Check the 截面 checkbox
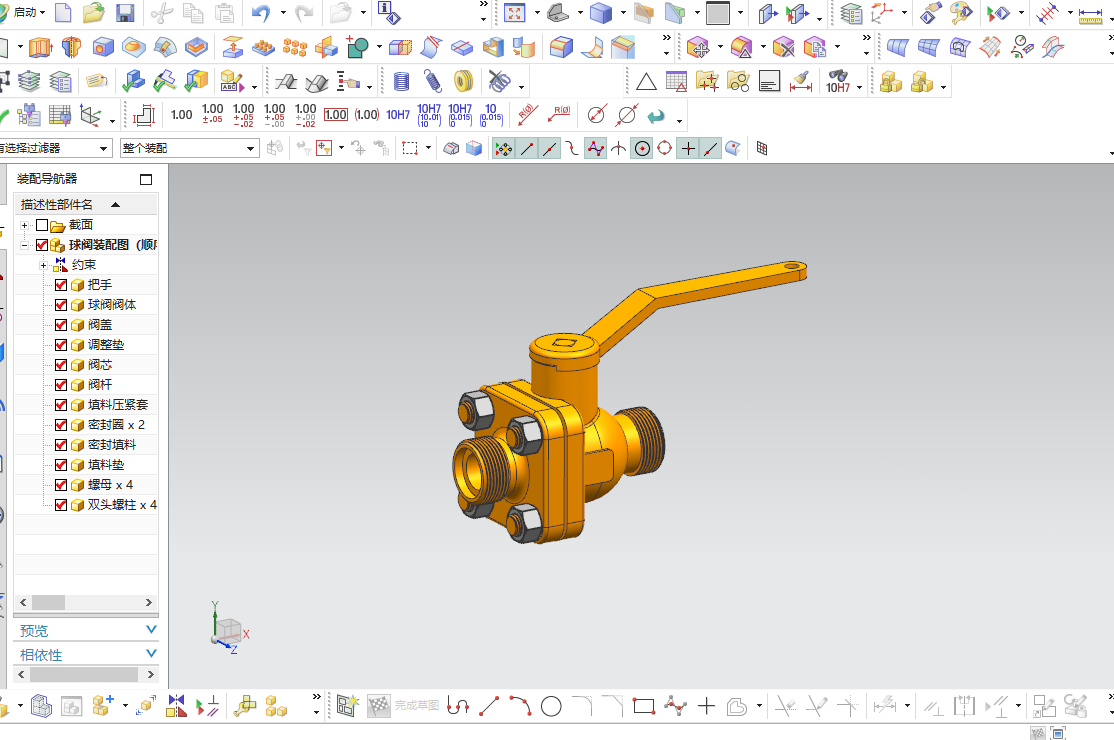 click(42, 225)
